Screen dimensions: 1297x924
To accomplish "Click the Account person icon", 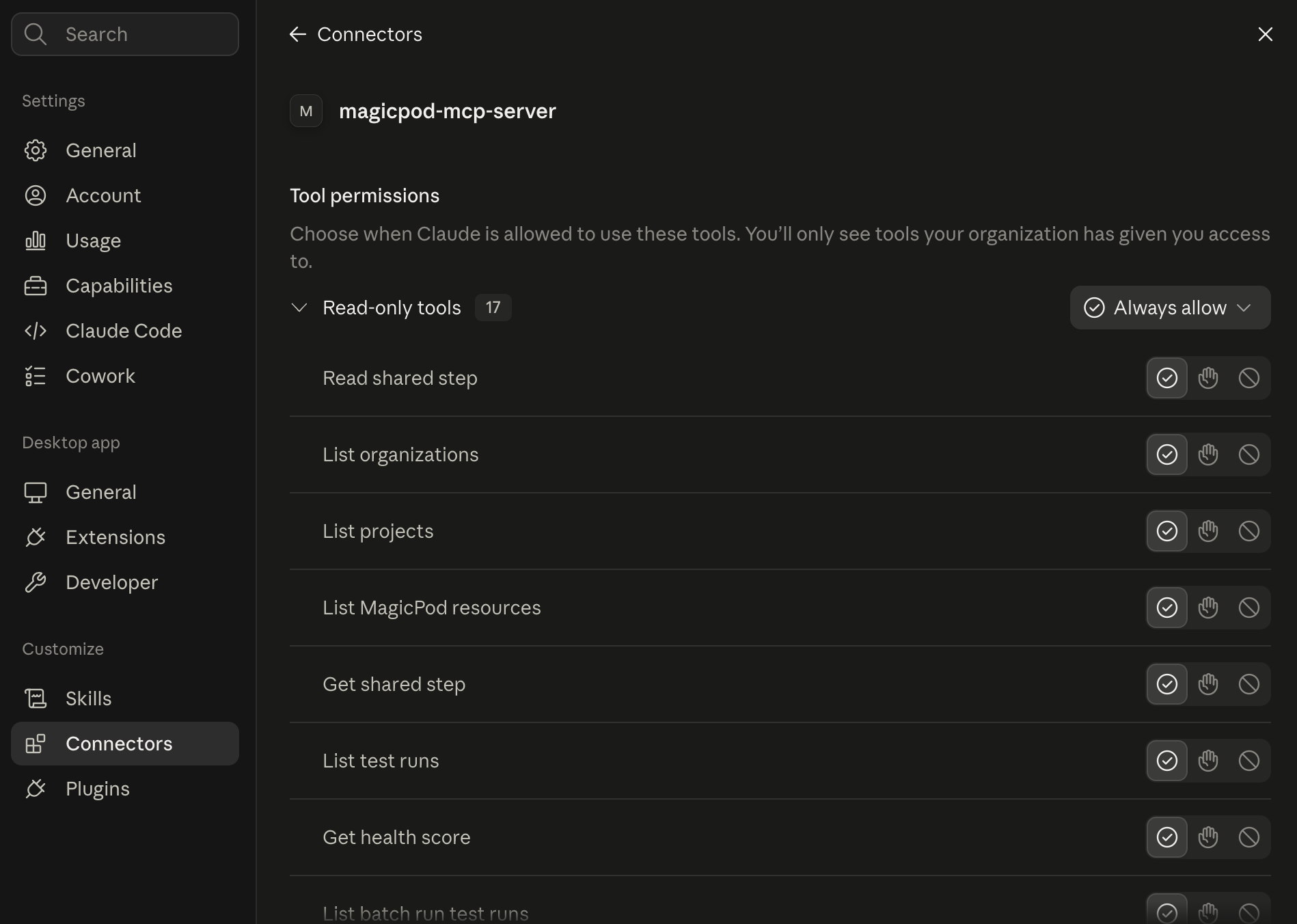I will tap(36, 195).
